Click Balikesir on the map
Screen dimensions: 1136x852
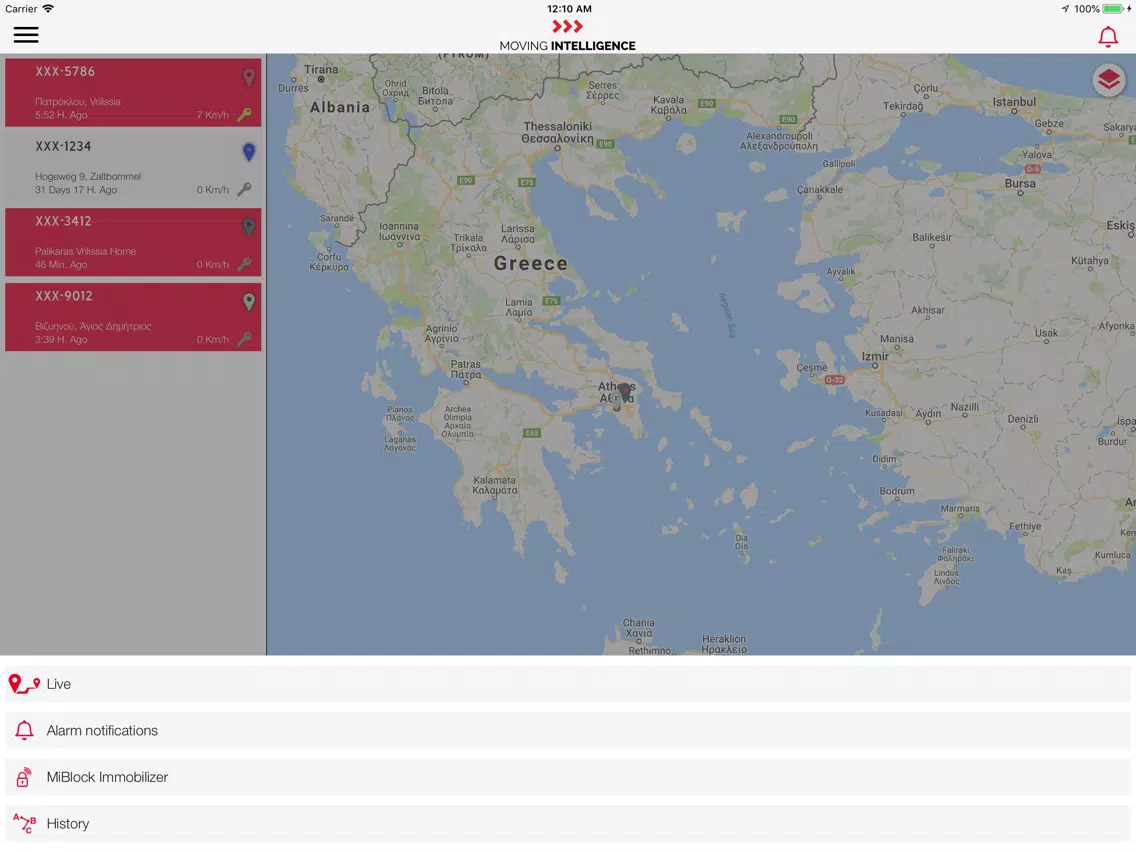[x=932, y=238]
